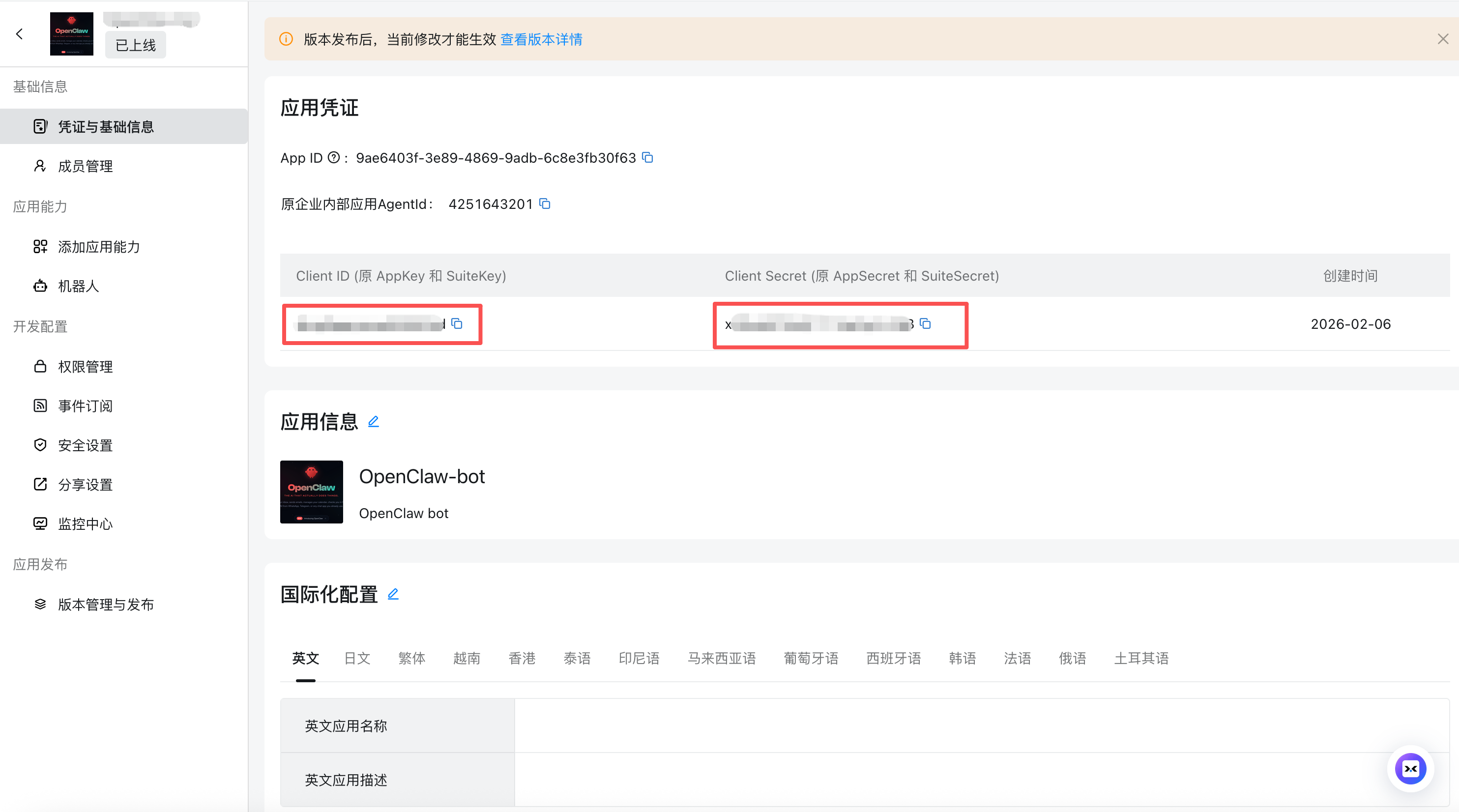Switch to the 日文 language tab

coord(357,658)
